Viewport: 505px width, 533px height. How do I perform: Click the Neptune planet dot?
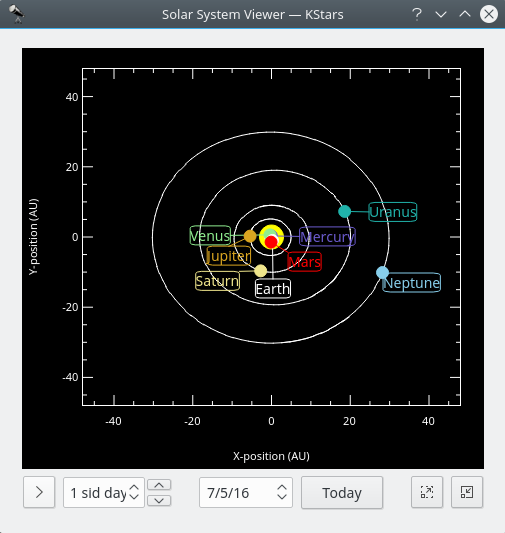(383, 273)
